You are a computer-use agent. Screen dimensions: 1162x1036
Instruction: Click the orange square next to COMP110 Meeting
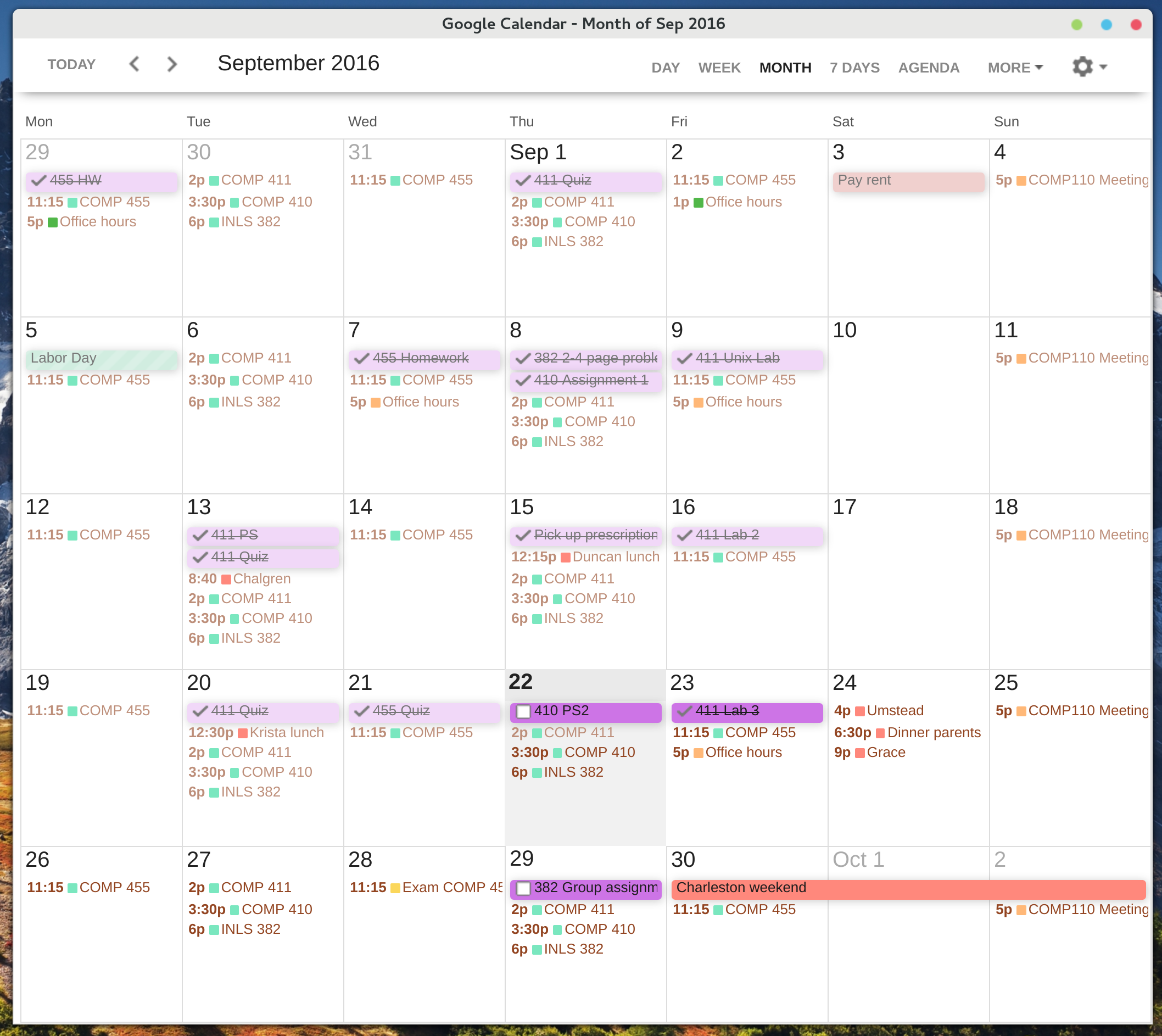pos(1022,180)
